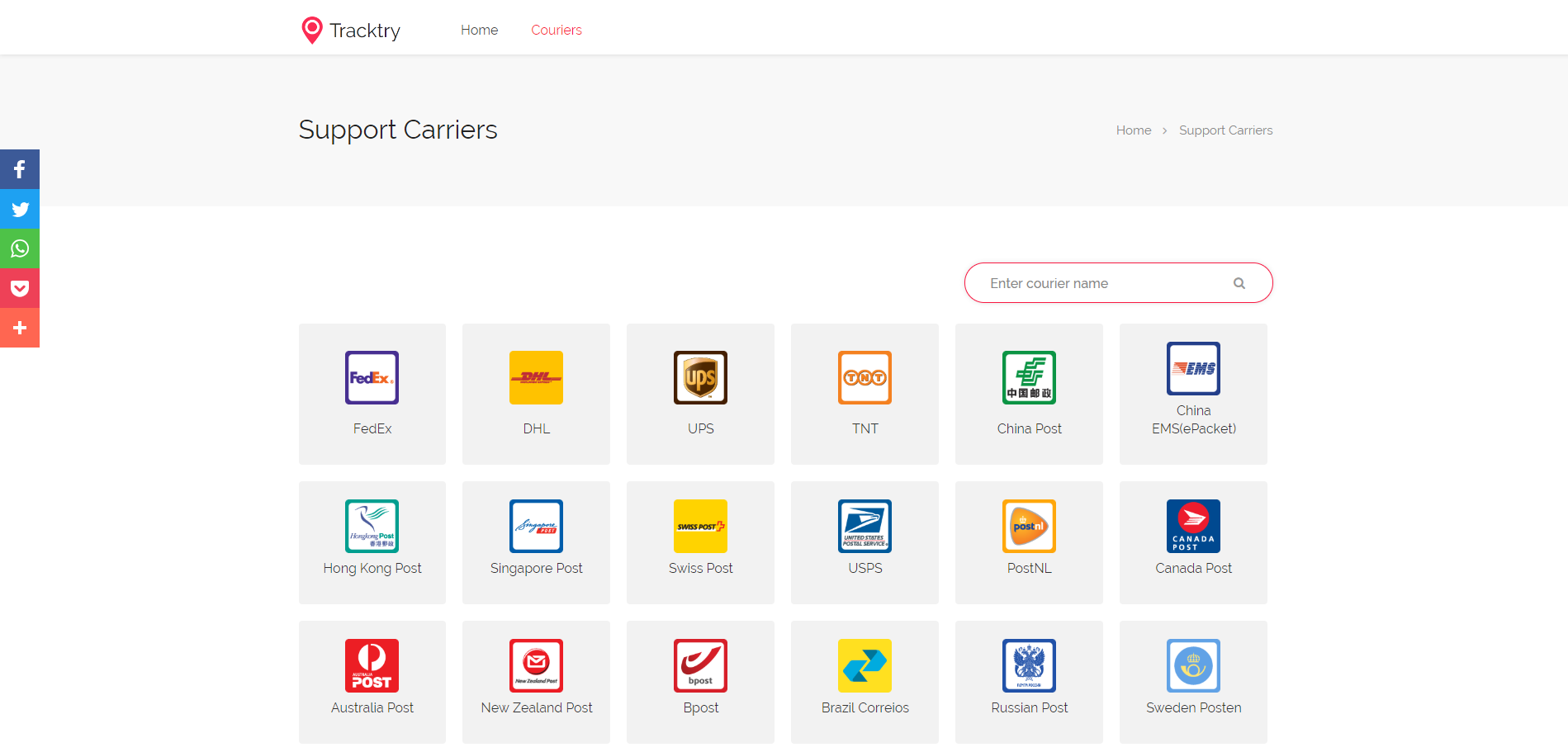Share page via WhatsApp
1568x752 pixels.
coord(20,248)
